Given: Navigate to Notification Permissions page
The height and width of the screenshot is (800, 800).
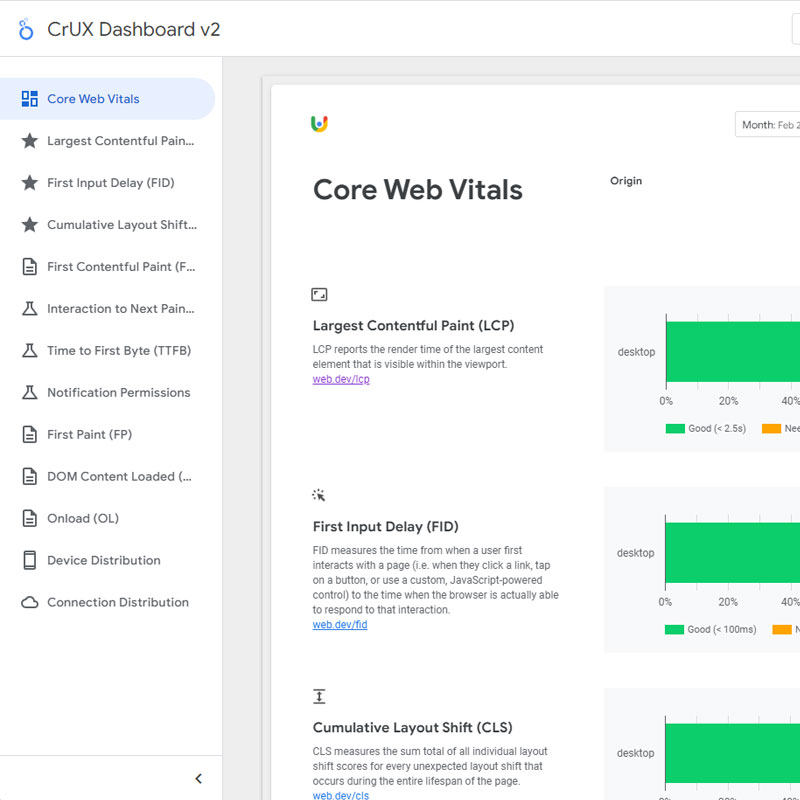Looking at the screenshot, I should click(107, 392).
